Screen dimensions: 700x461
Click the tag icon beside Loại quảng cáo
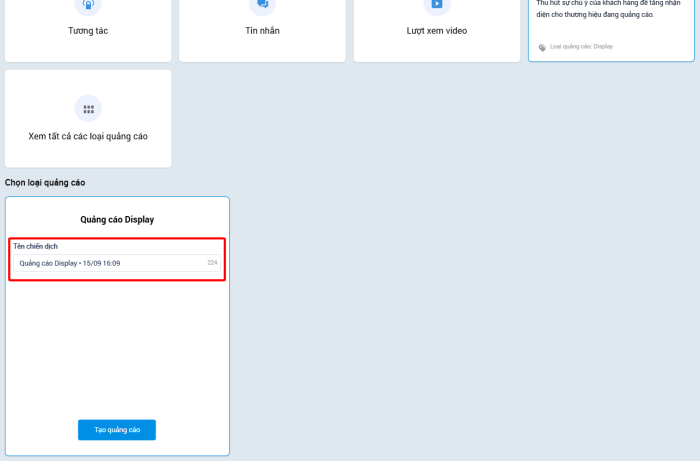tap(542, 47)
